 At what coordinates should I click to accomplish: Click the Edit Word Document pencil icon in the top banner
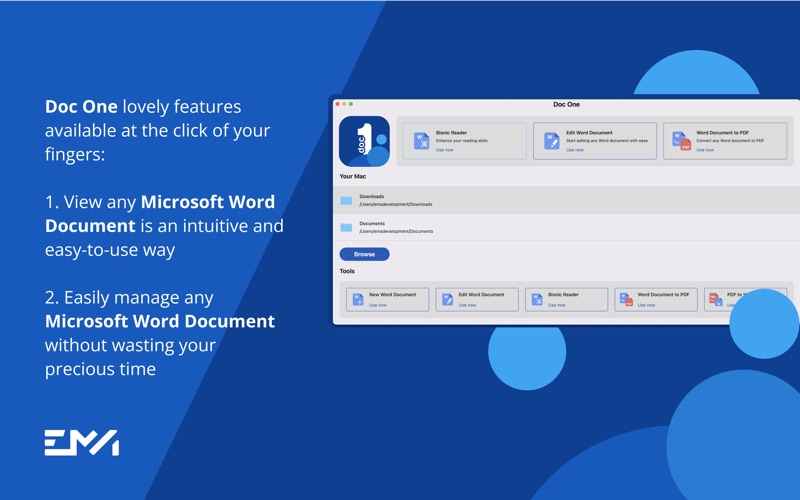(552, 141)
